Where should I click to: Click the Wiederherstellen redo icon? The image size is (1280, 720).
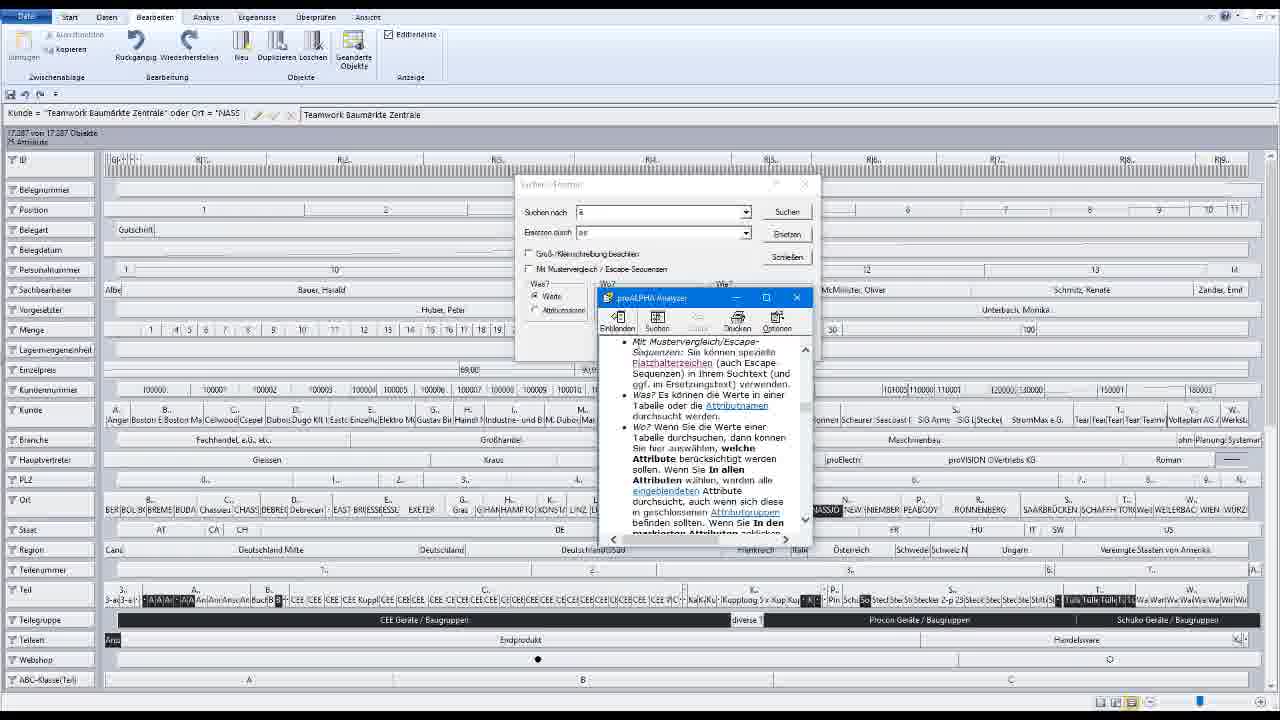click(189, 40)
